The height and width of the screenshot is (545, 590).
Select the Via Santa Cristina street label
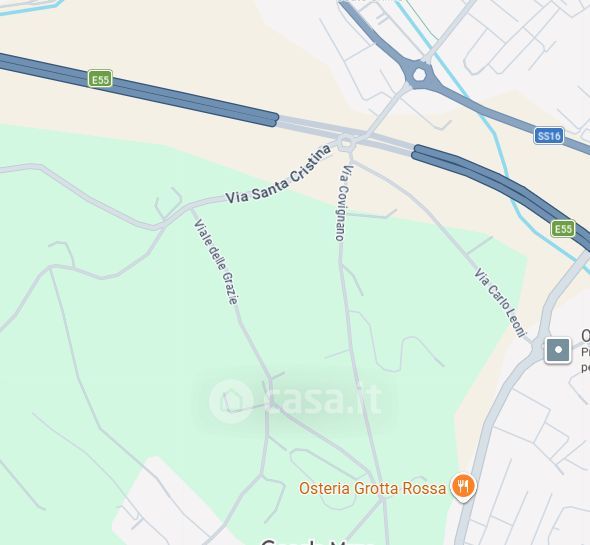click(279, 175)
